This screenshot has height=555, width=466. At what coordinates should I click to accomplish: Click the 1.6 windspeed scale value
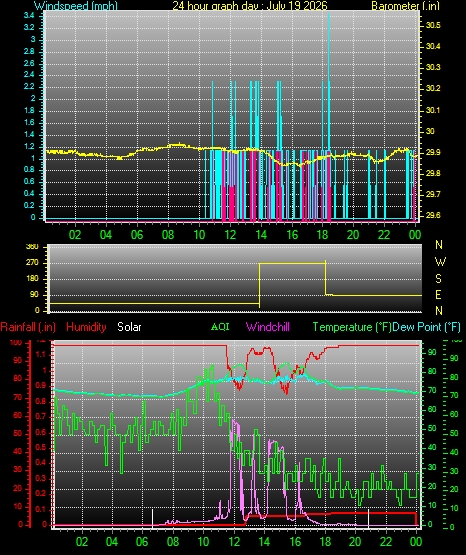[x=29, y=122]
